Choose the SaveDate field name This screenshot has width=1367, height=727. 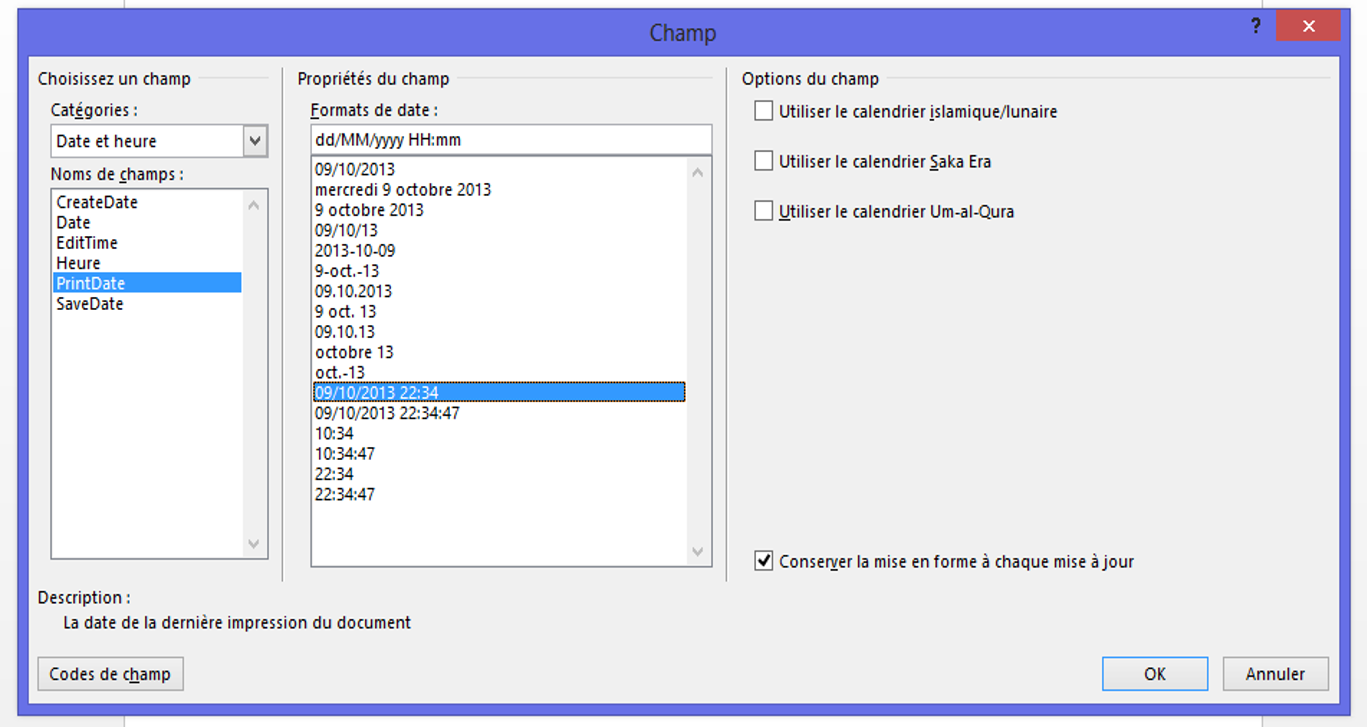[x=90, y=304]
